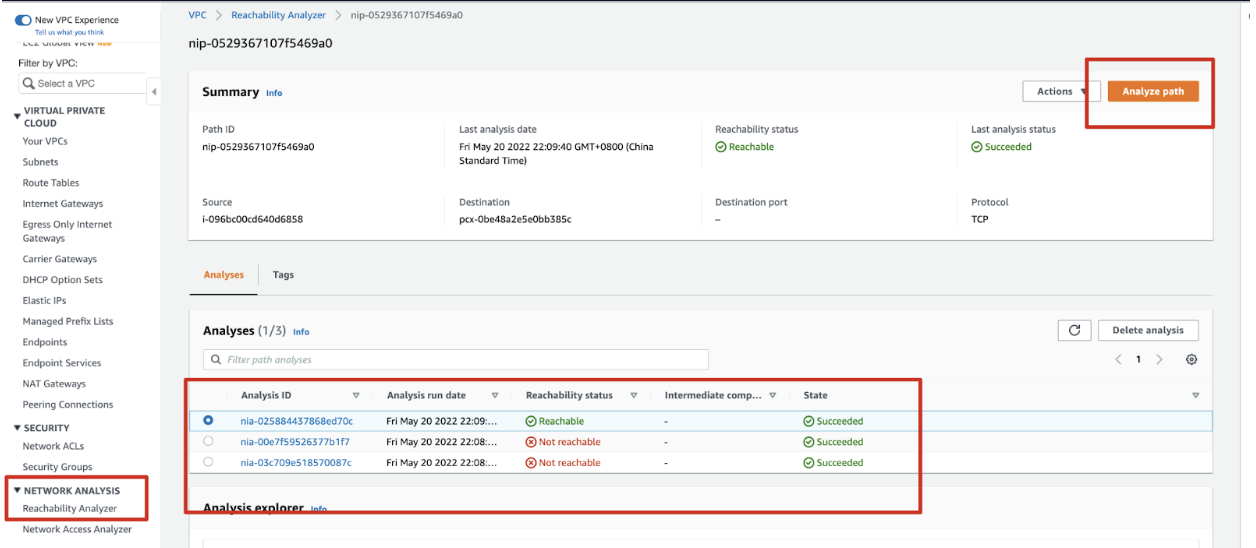Open NAT Gateways page
Screen dimensions: 1256x548
(x=54, y=384)
